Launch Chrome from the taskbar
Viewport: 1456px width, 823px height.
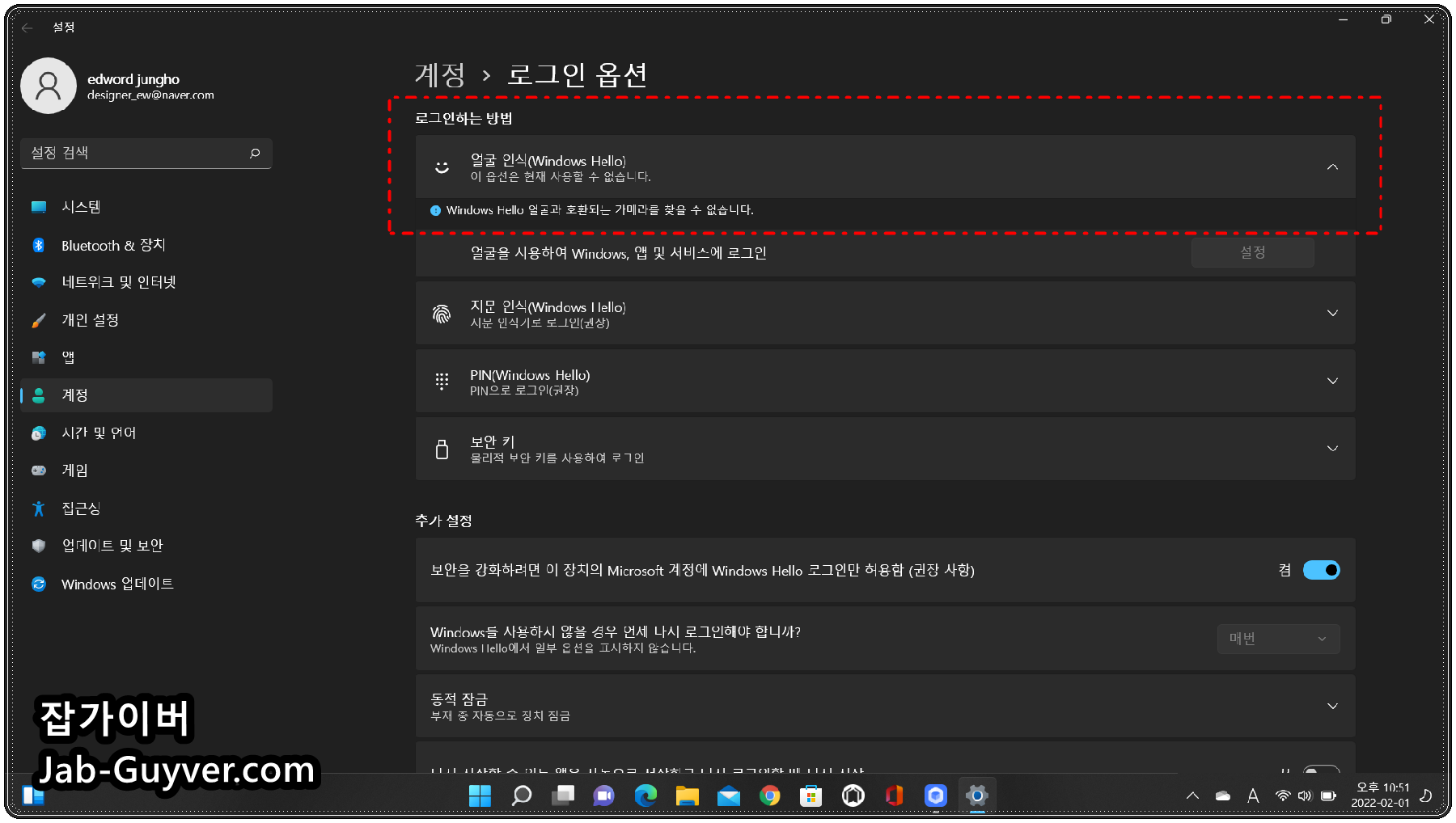click(x=769, y=796)
